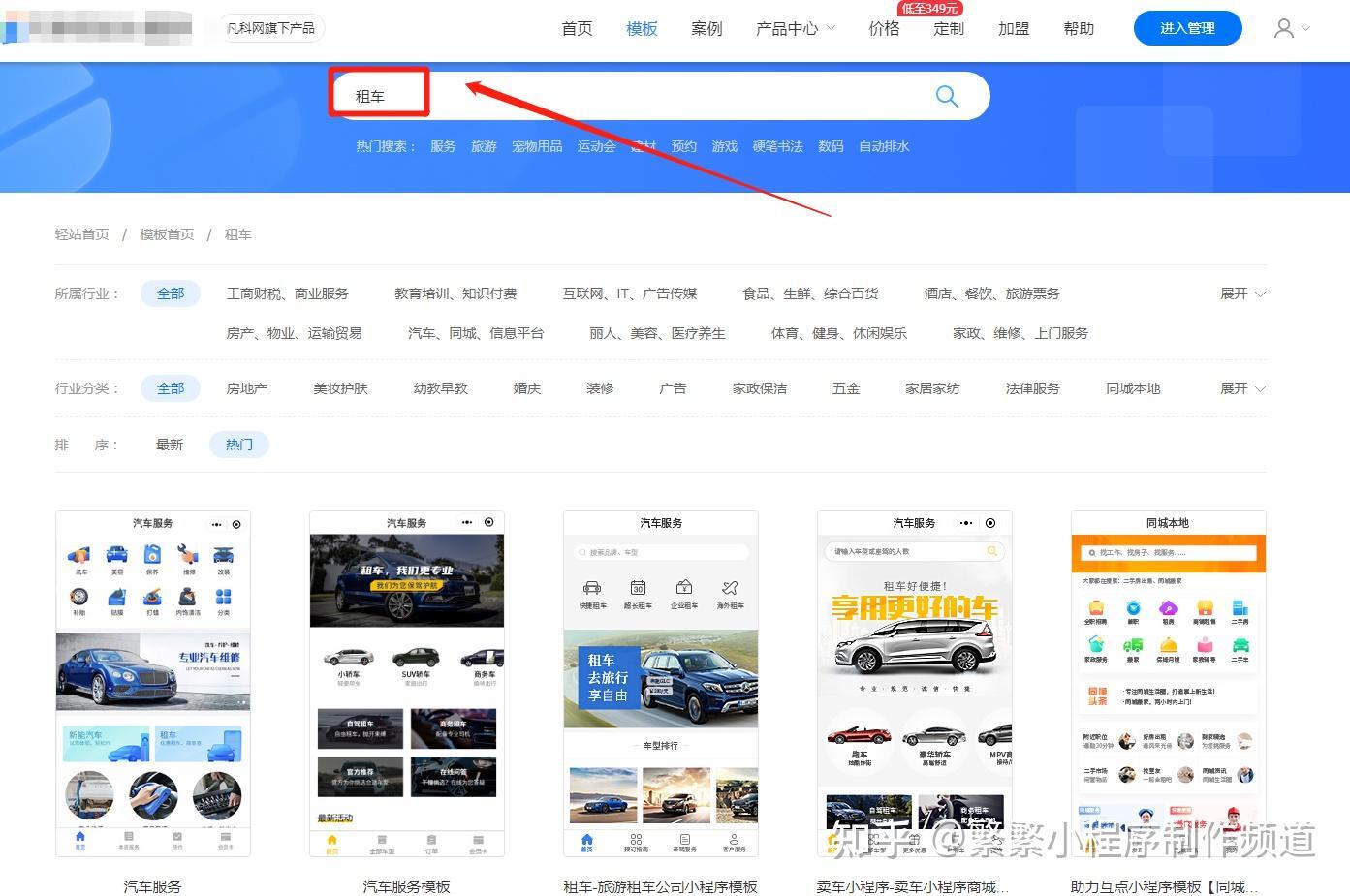The image size is (1350, 896).
Task: Filter by 房产、物业、运输贸易
Action: click(x=294, y=333)
